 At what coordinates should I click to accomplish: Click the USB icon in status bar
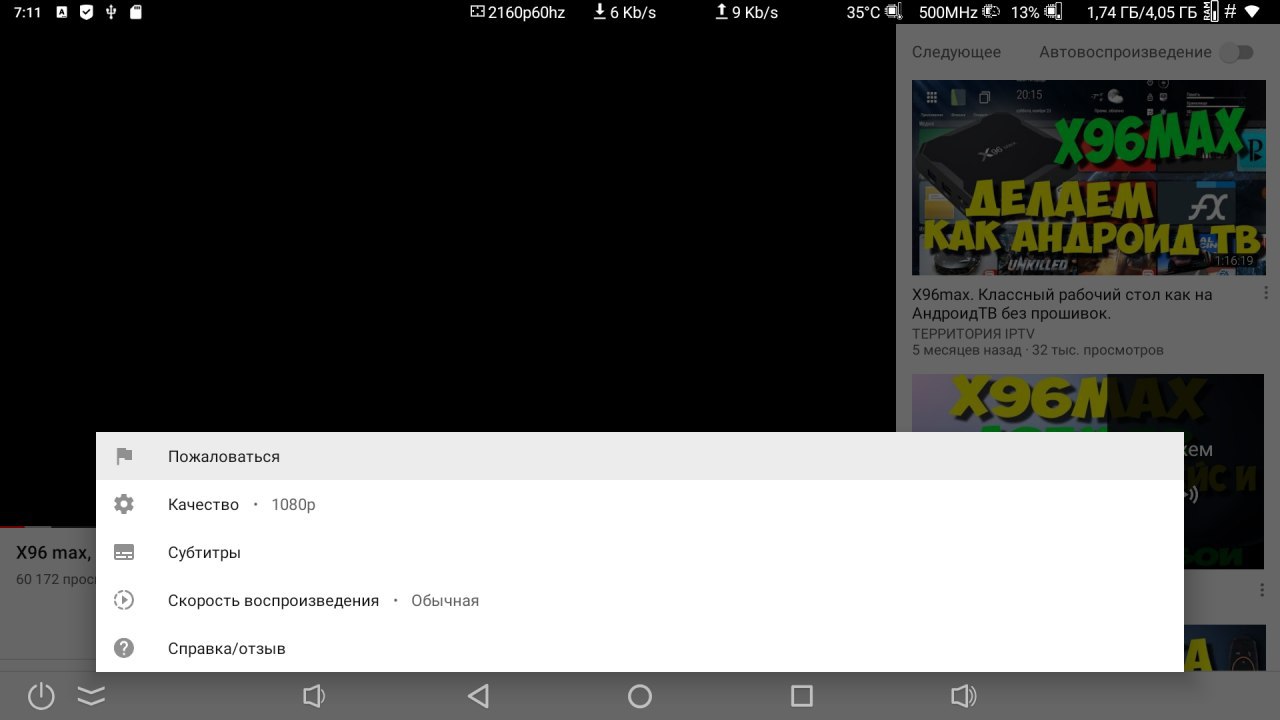(111, 12)
